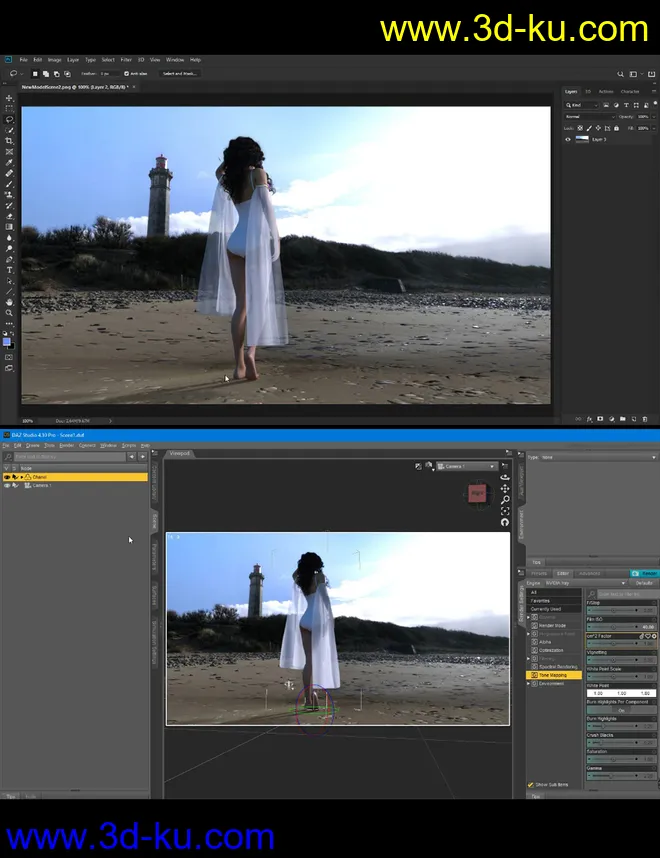This screenshot has height=858, width=660.
Task: Activate the Hand tool
Action: 10,302
